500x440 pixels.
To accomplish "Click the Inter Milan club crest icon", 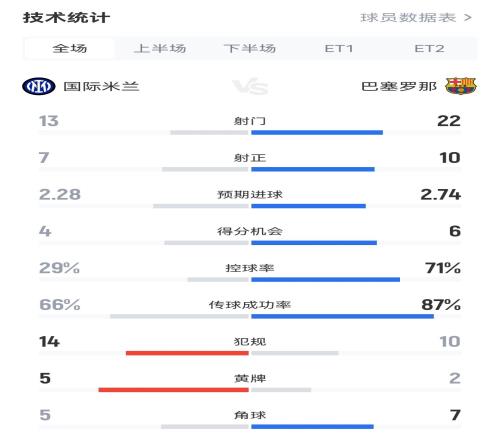I will (x=39, y=86).
